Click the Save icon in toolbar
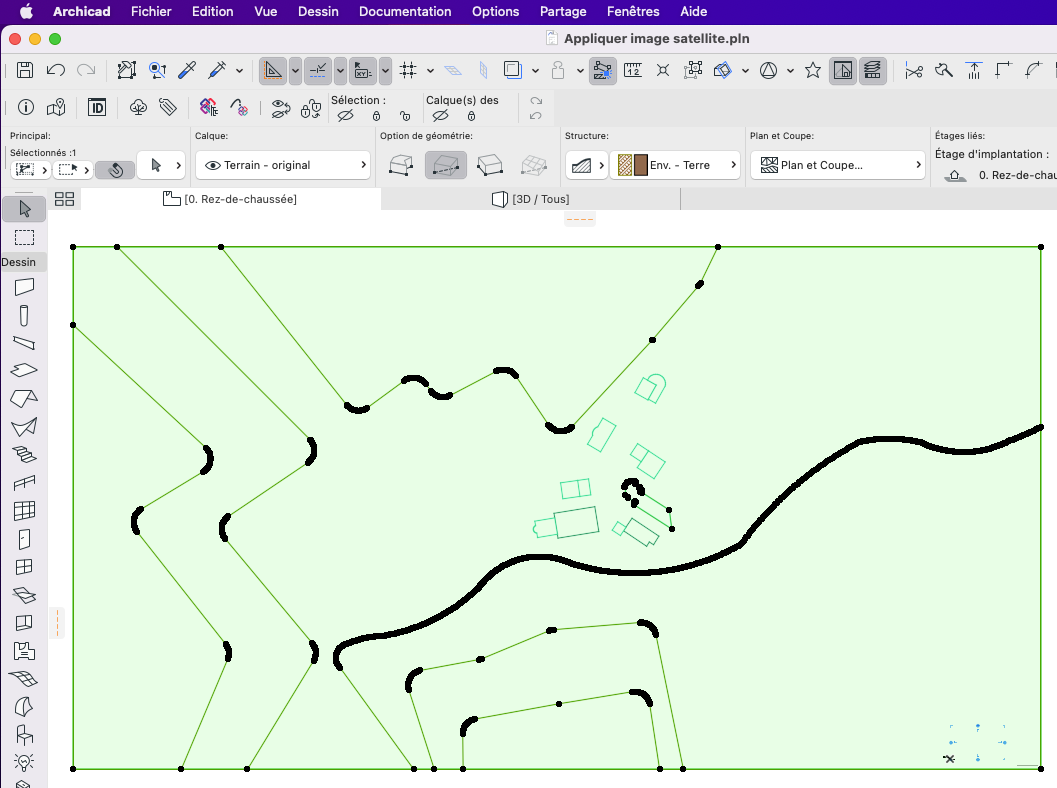This screenshot has height=788, width=1057. point(25,70)
